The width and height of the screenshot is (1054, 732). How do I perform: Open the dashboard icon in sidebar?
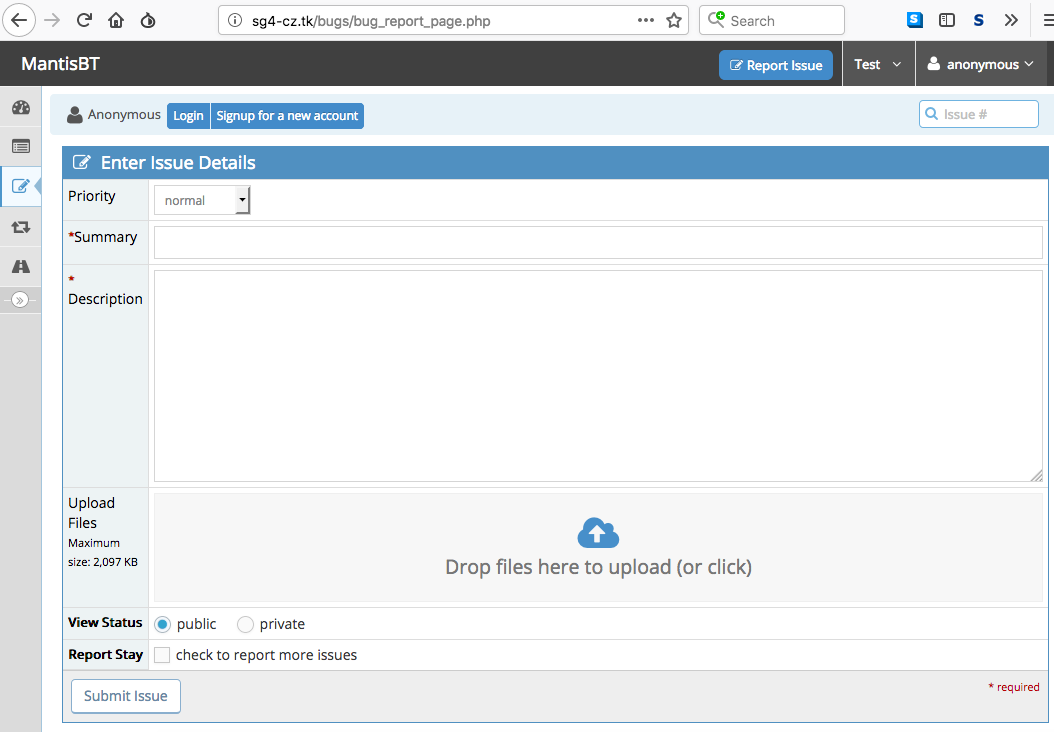pyautogui.click(x=20, y=107)
